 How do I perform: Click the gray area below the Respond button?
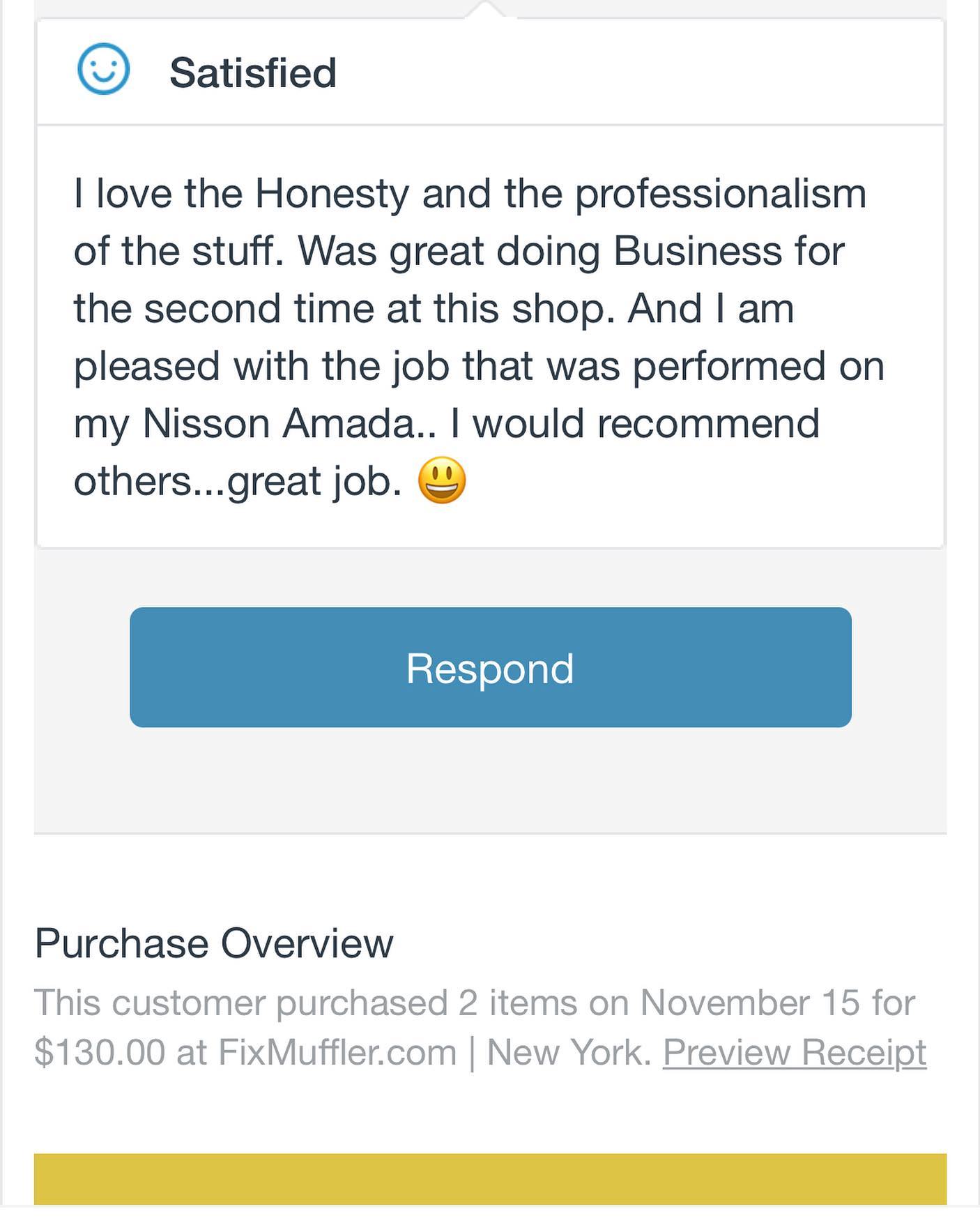pyautogui.click(x=490, y=781)
